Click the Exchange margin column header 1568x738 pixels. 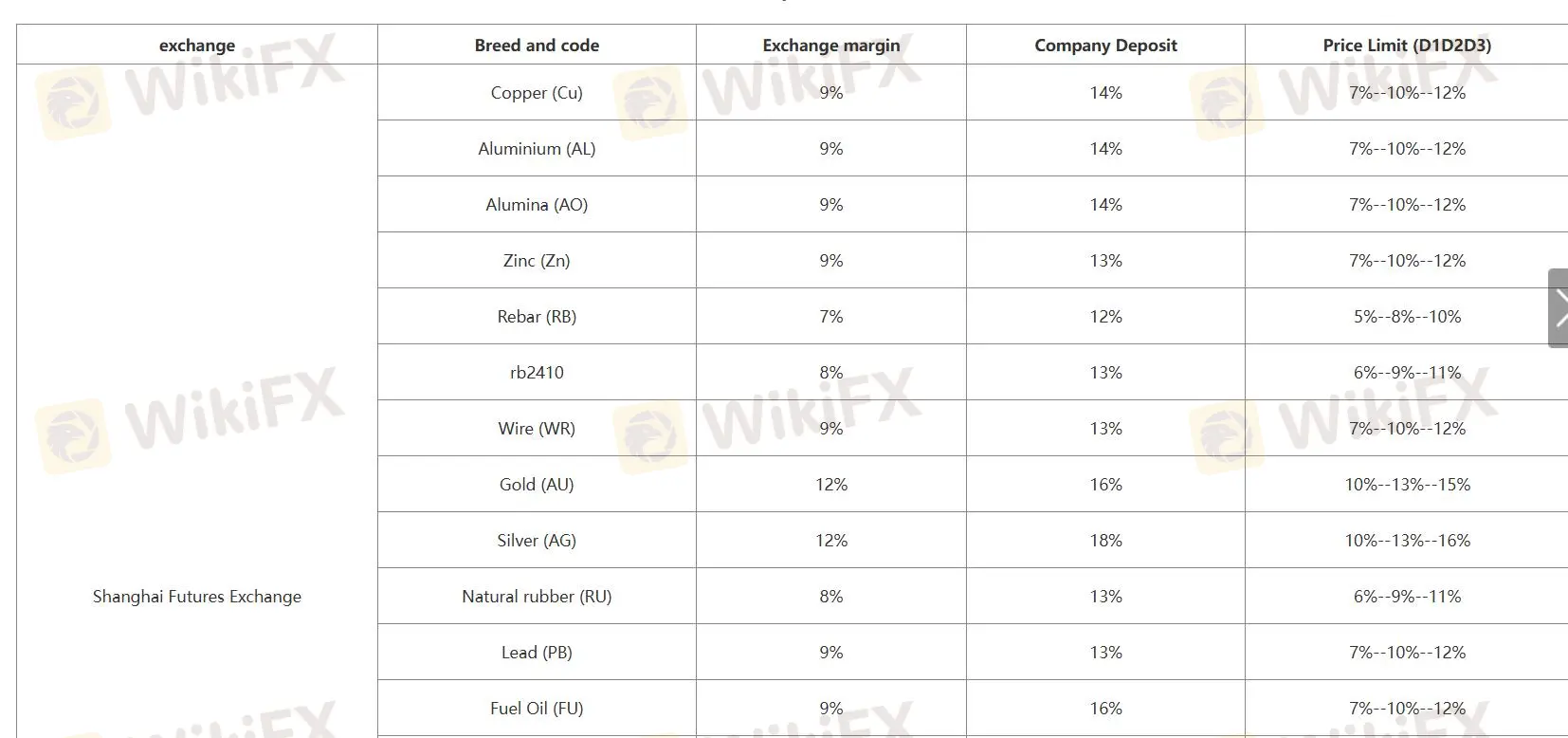coord(831,45)
